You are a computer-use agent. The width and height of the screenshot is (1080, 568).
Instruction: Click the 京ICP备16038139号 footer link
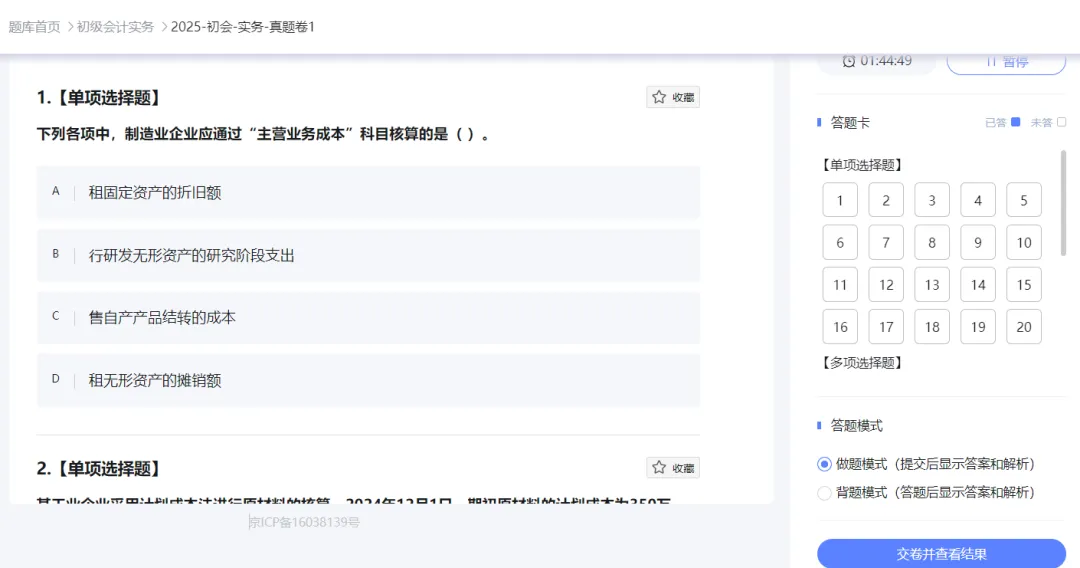[x=304, y=523]
